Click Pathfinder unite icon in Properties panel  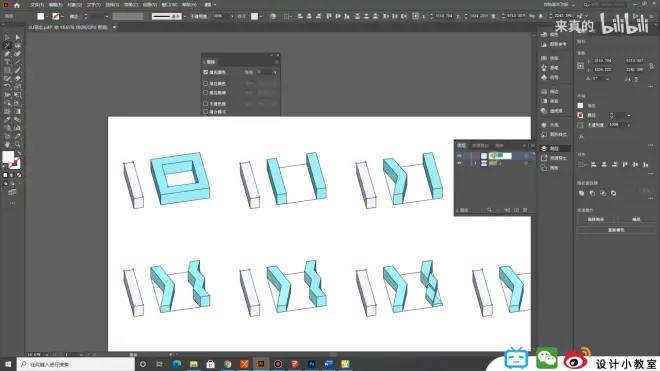(581, 193)
